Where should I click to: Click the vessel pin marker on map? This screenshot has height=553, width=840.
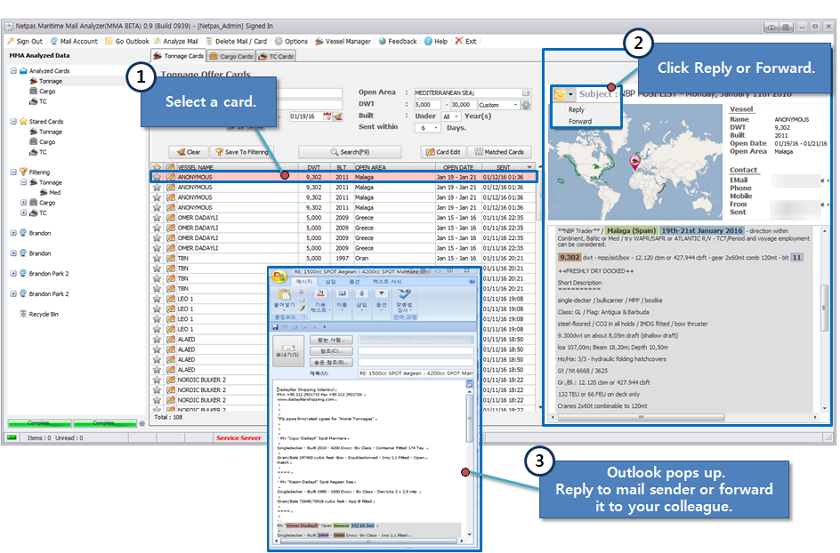634,161
